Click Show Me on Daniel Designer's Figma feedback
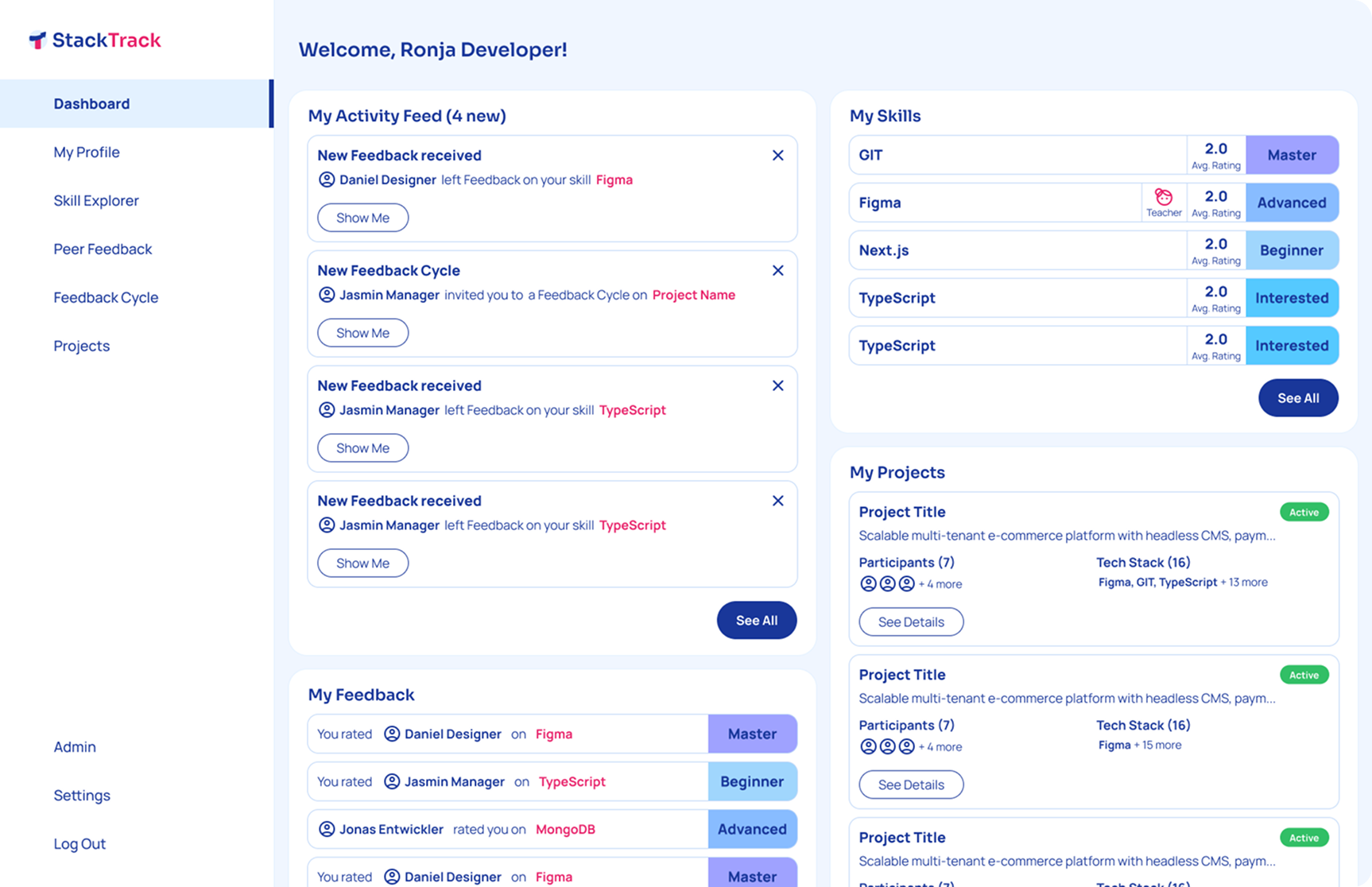 point(363,218)
